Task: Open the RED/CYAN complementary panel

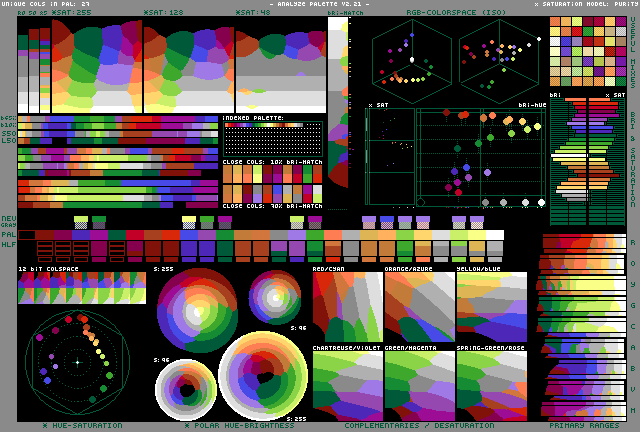Action: tap(348, 307)
